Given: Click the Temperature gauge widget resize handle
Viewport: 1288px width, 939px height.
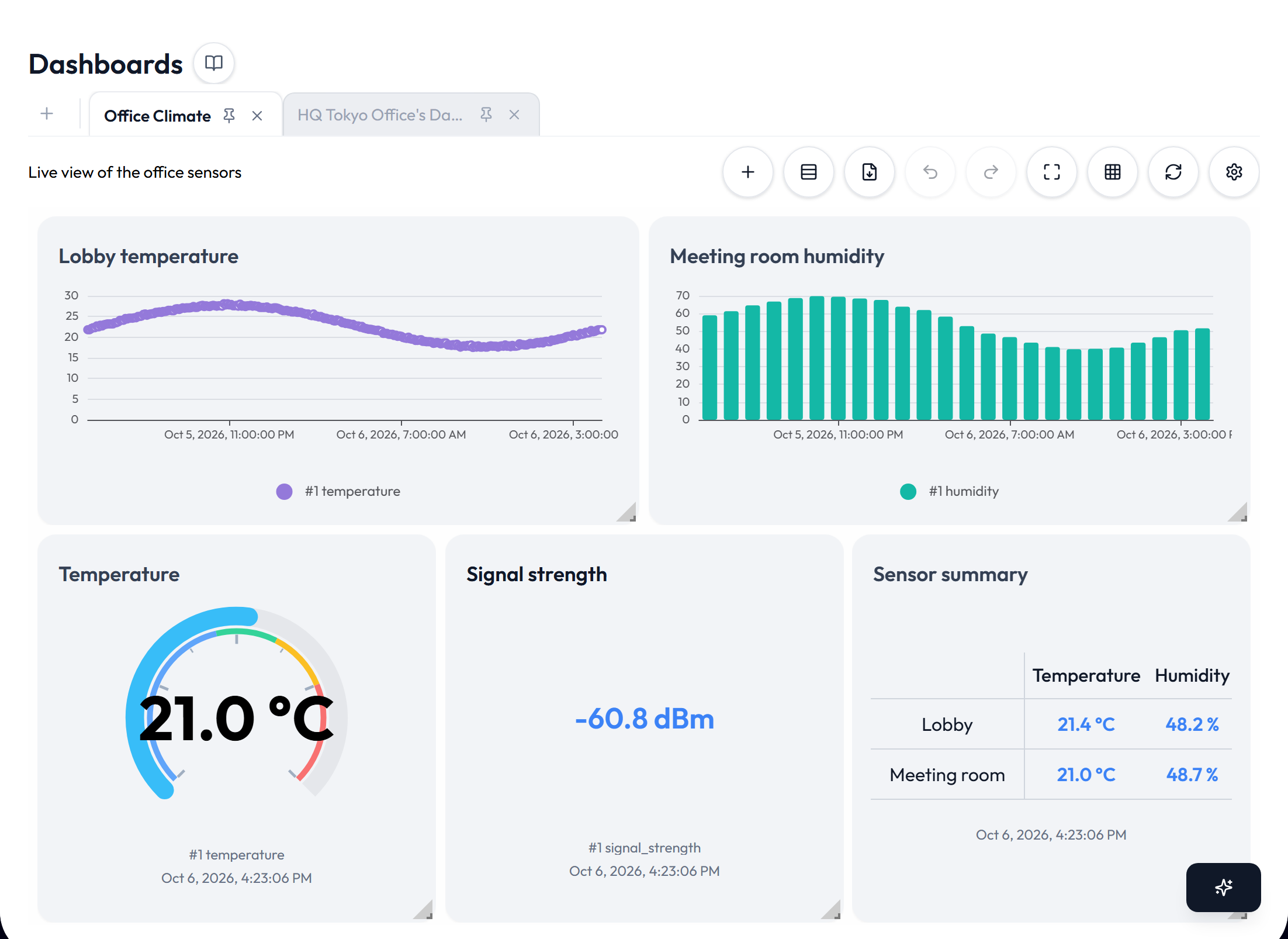Looking at the screenshot, I should point(423,910).
